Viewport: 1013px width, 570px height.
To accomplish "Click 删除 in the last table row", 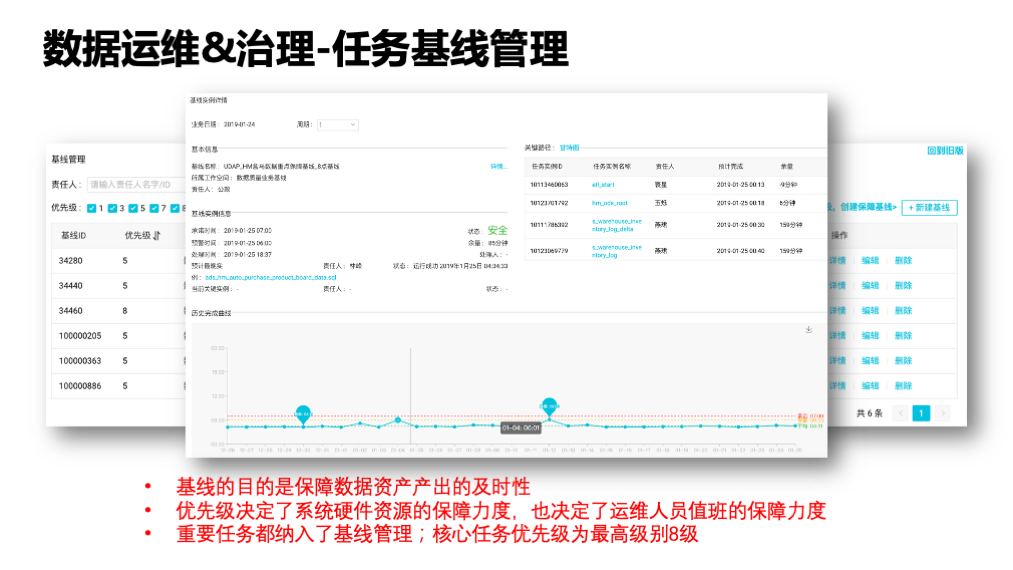I will pyautogui.click(x=903, y=385).
